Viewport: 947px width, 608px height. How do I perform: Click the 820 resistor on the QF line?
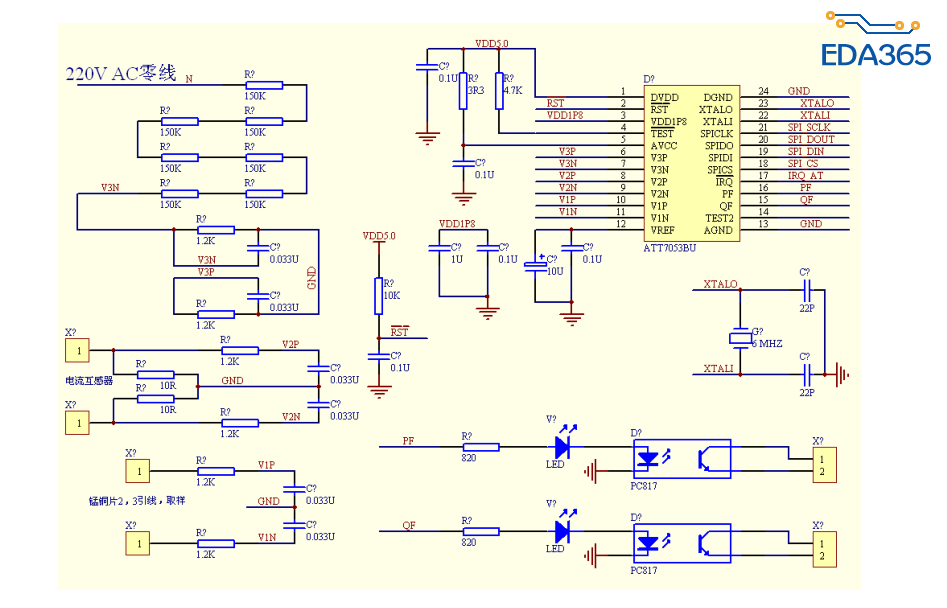[481, 532]
